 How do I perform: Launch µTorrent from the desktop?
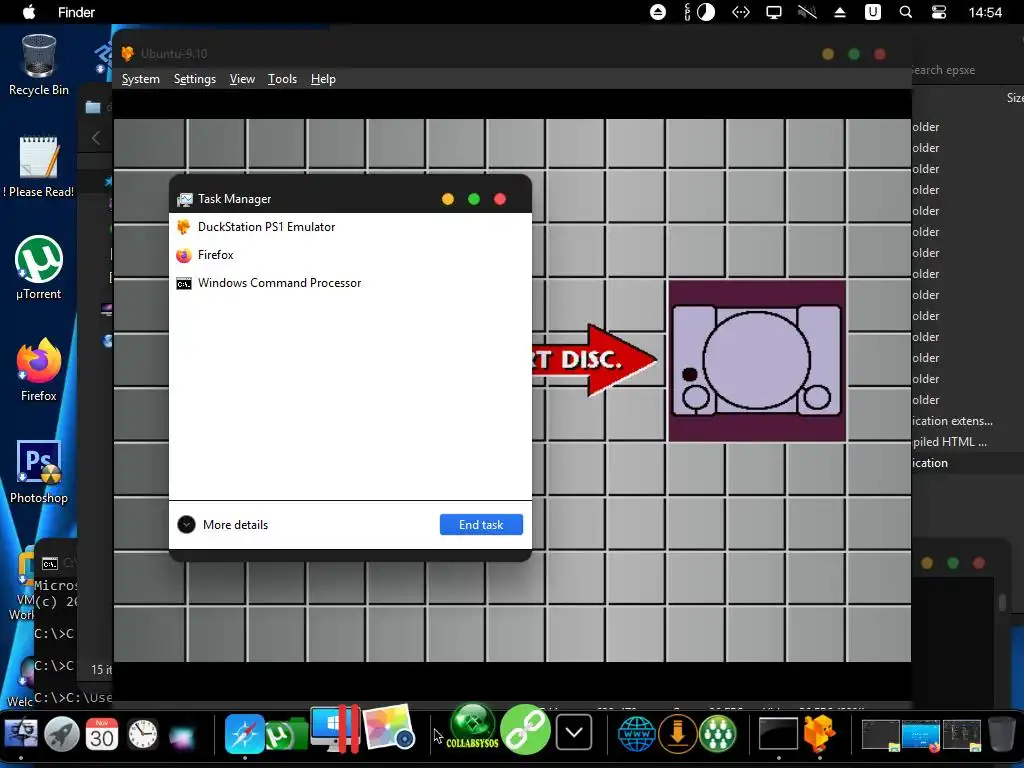(39, 268)
